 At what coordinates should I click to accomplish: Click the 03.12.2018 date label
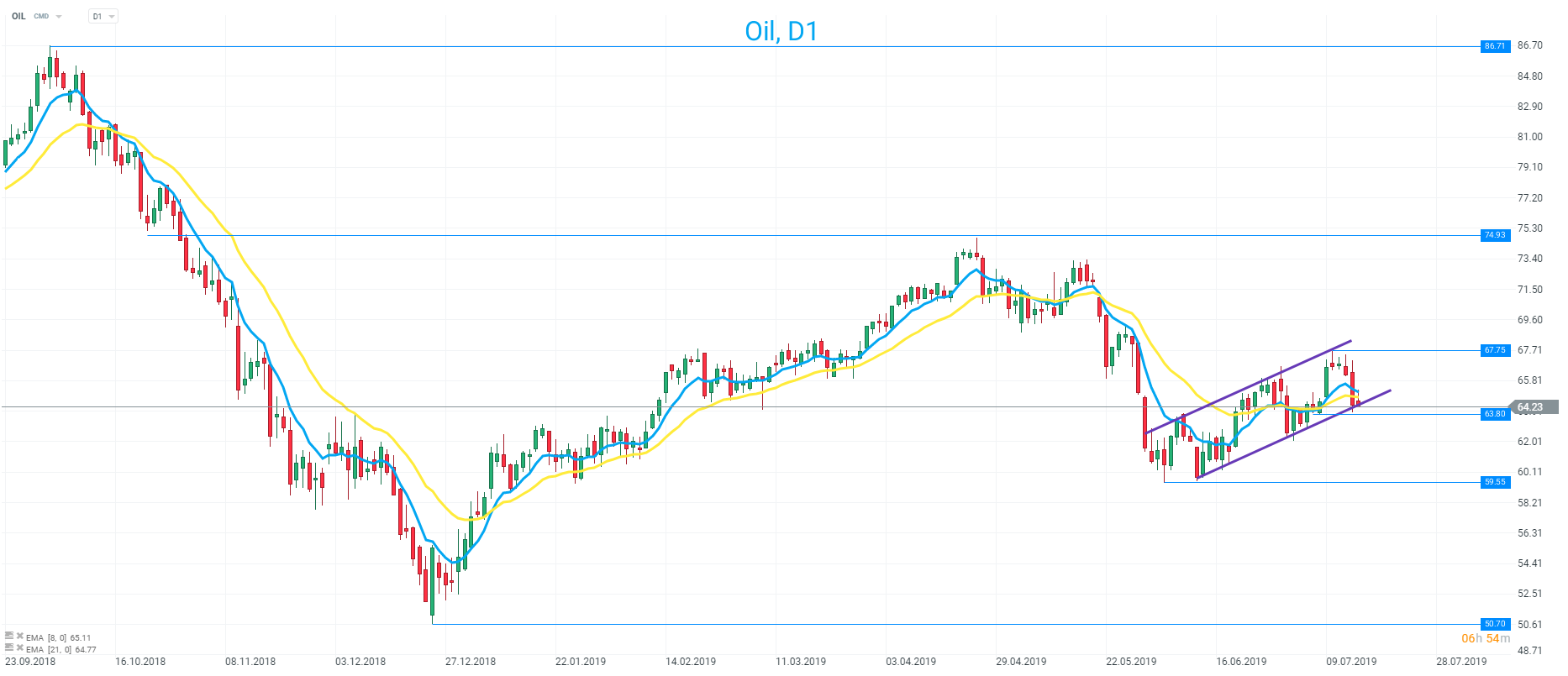pos(360,662)
